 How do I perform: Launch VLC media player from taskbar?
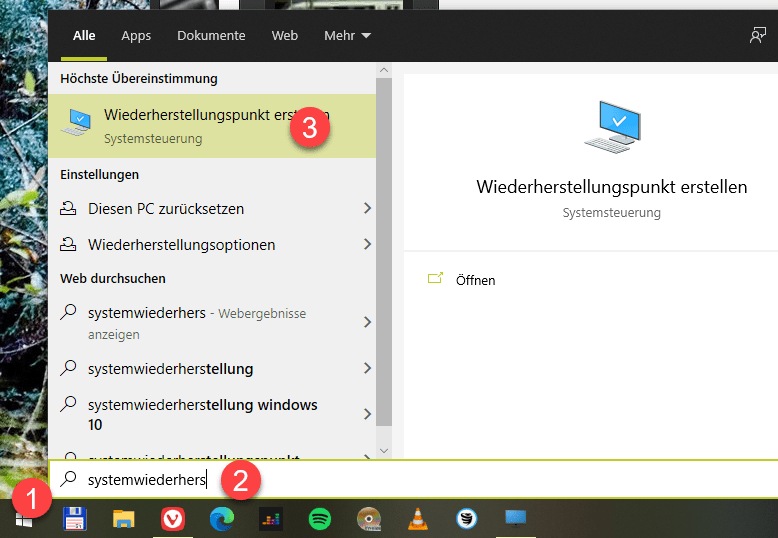pos(418,519)
